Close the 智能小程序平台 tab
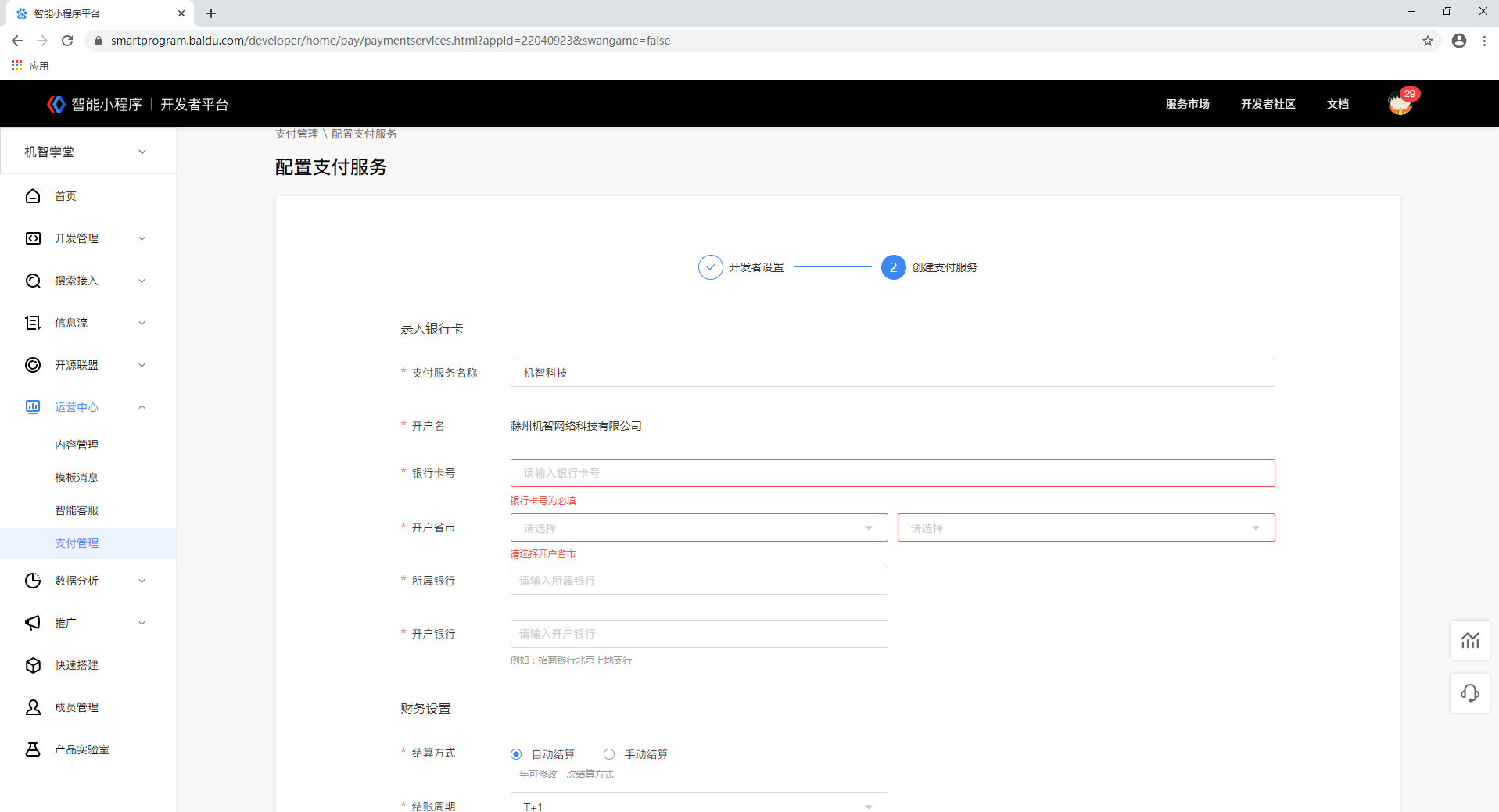Viewport: 1499px width, 812px height. pos(181,13)
